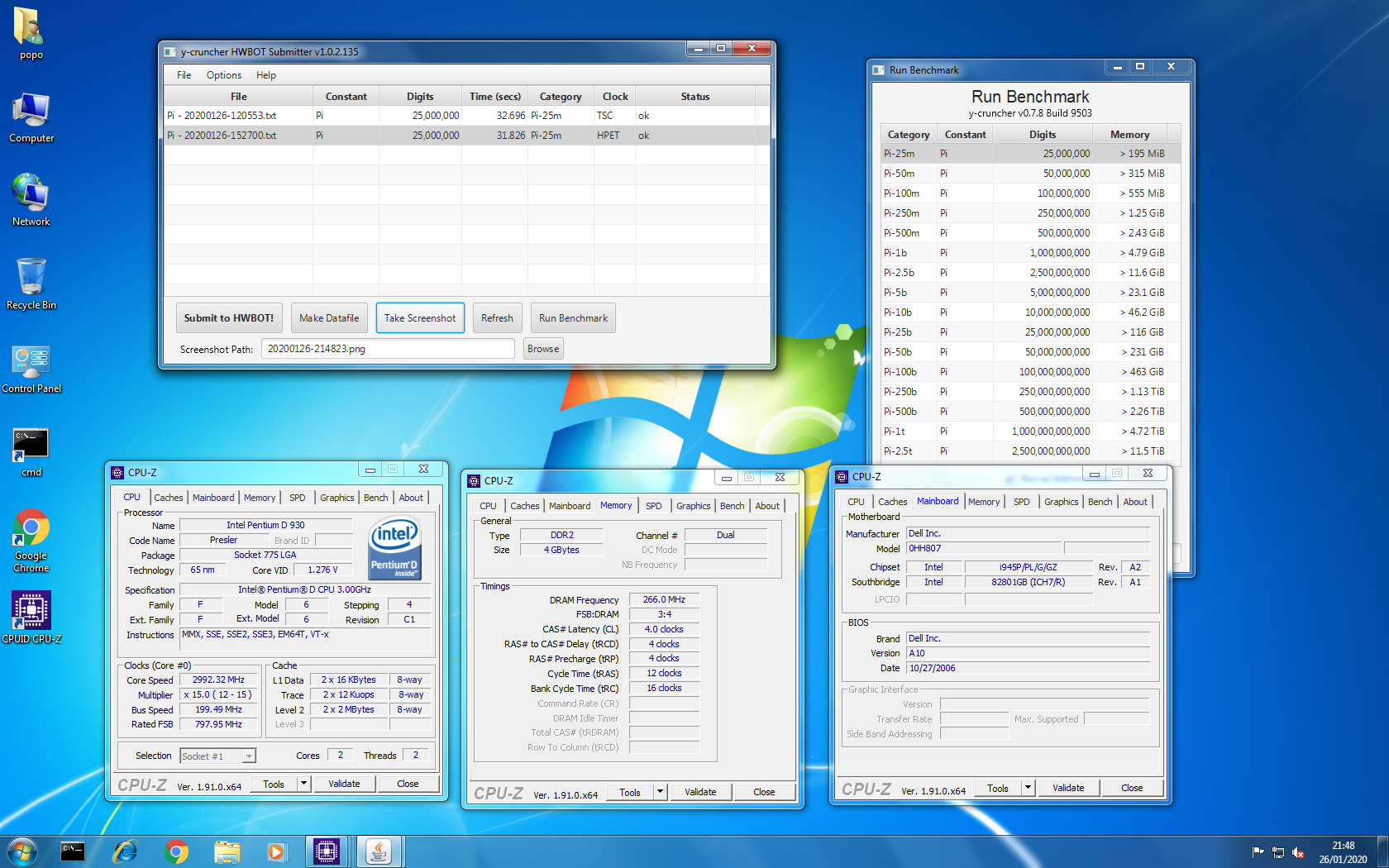
Task: Open Chrome from the taskbar
Action: (x=175, y=851)
